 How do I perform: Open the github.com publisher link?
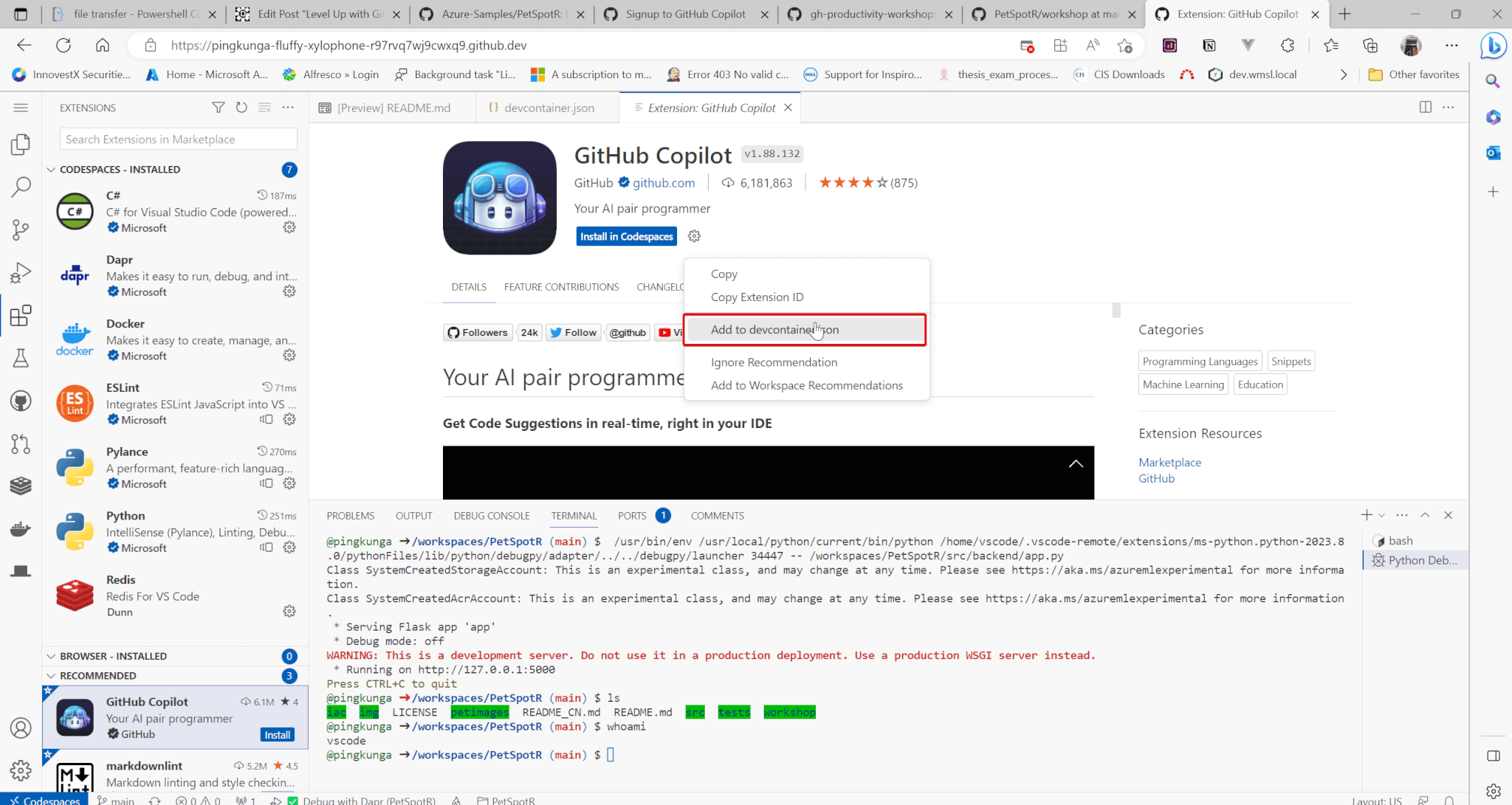point(664,183)
